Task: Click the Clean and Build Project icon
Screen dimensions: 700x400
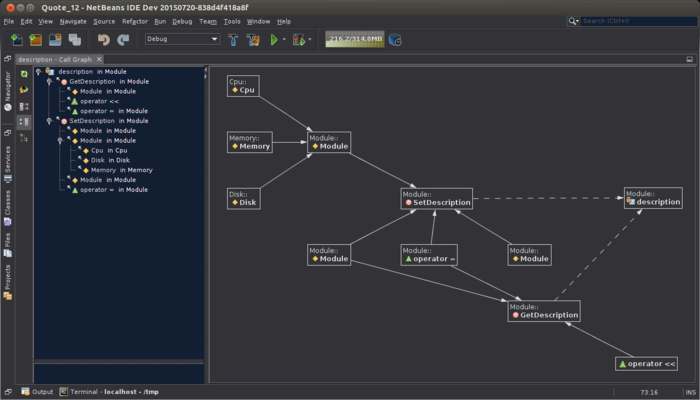Action: pyautogui.click(x=252, y=40)
